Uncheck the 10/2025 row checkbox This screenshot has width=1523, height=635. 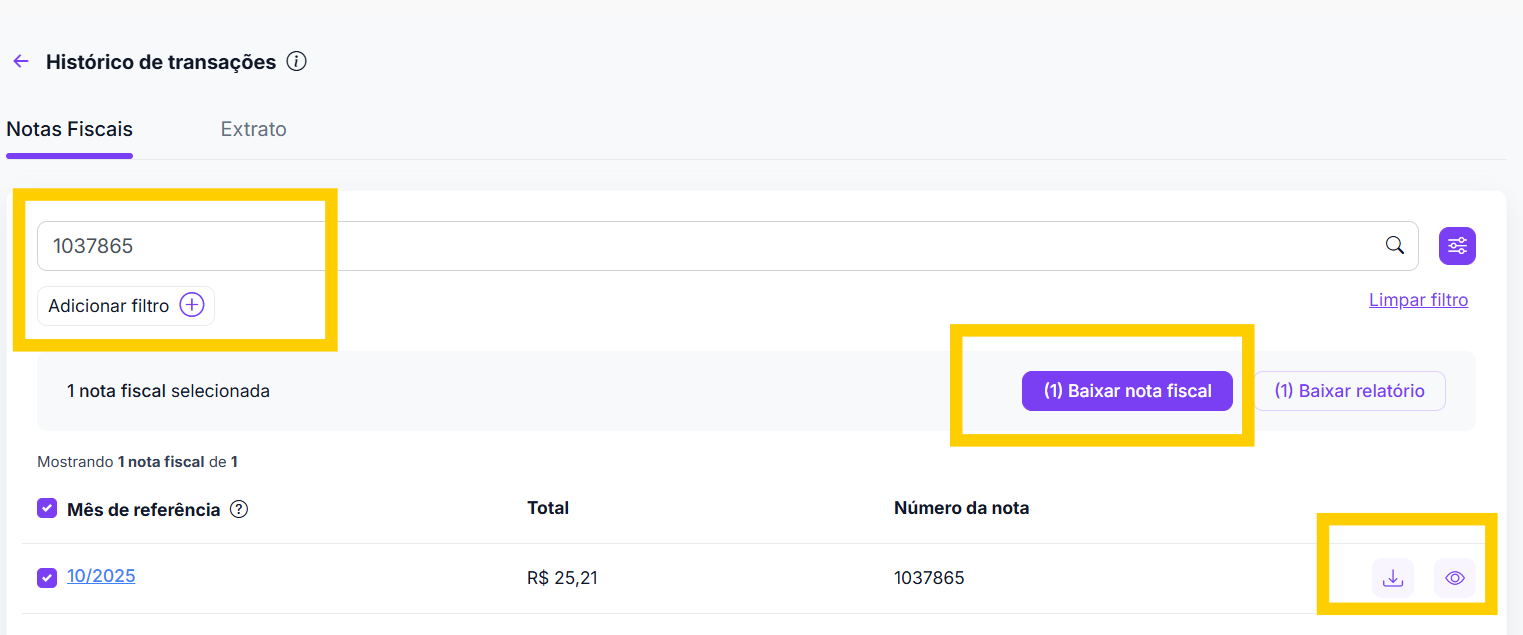[47, 578]
